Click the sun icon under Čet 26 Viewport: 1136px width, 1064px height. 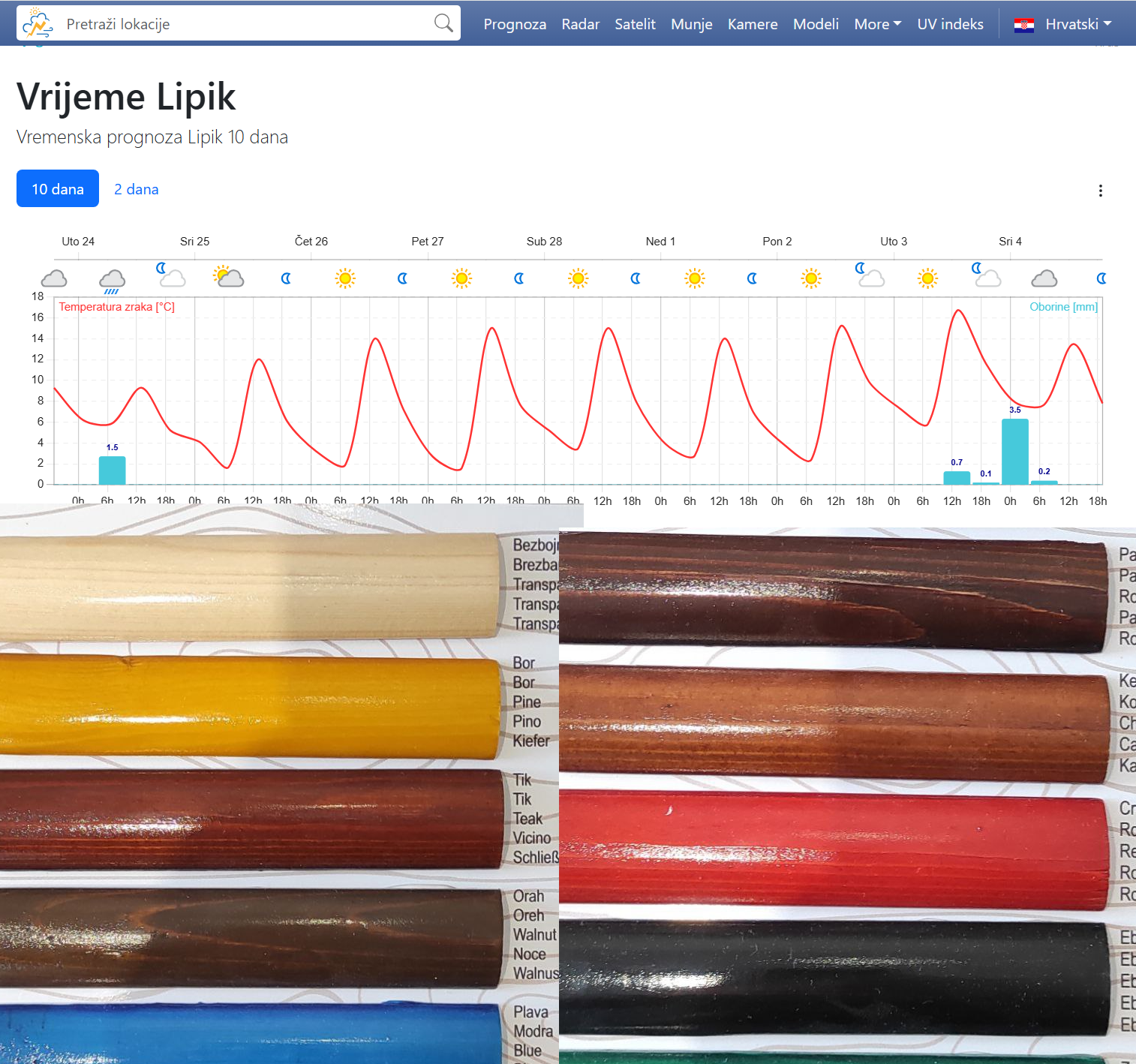coord(345,278)
